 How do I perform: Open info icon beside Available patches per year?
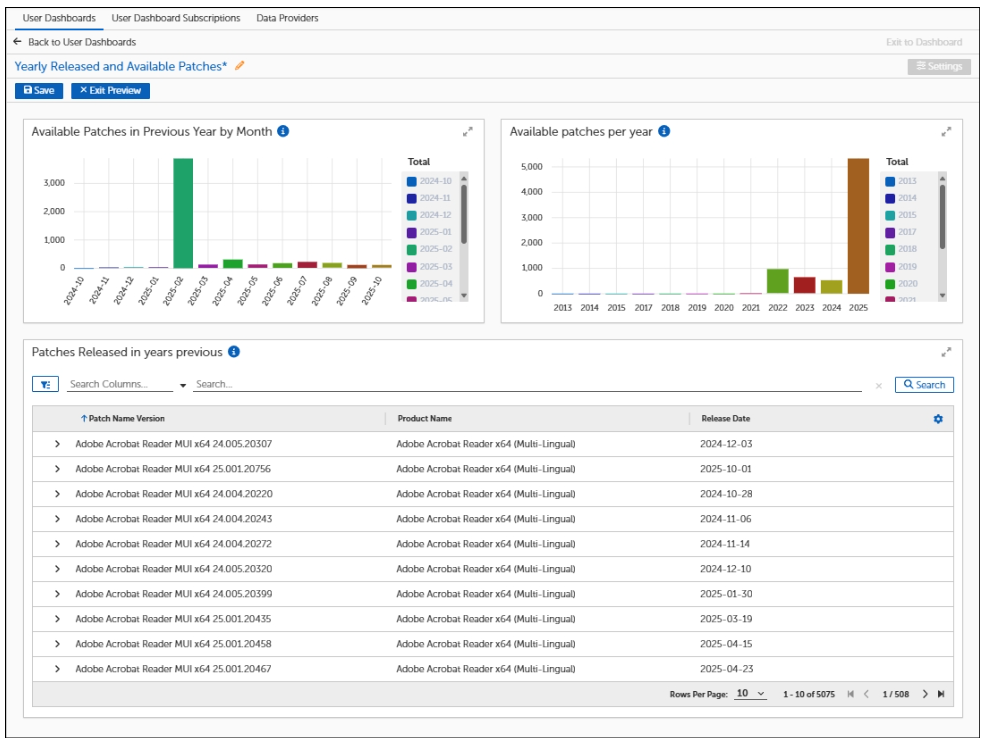click(664, 131)
